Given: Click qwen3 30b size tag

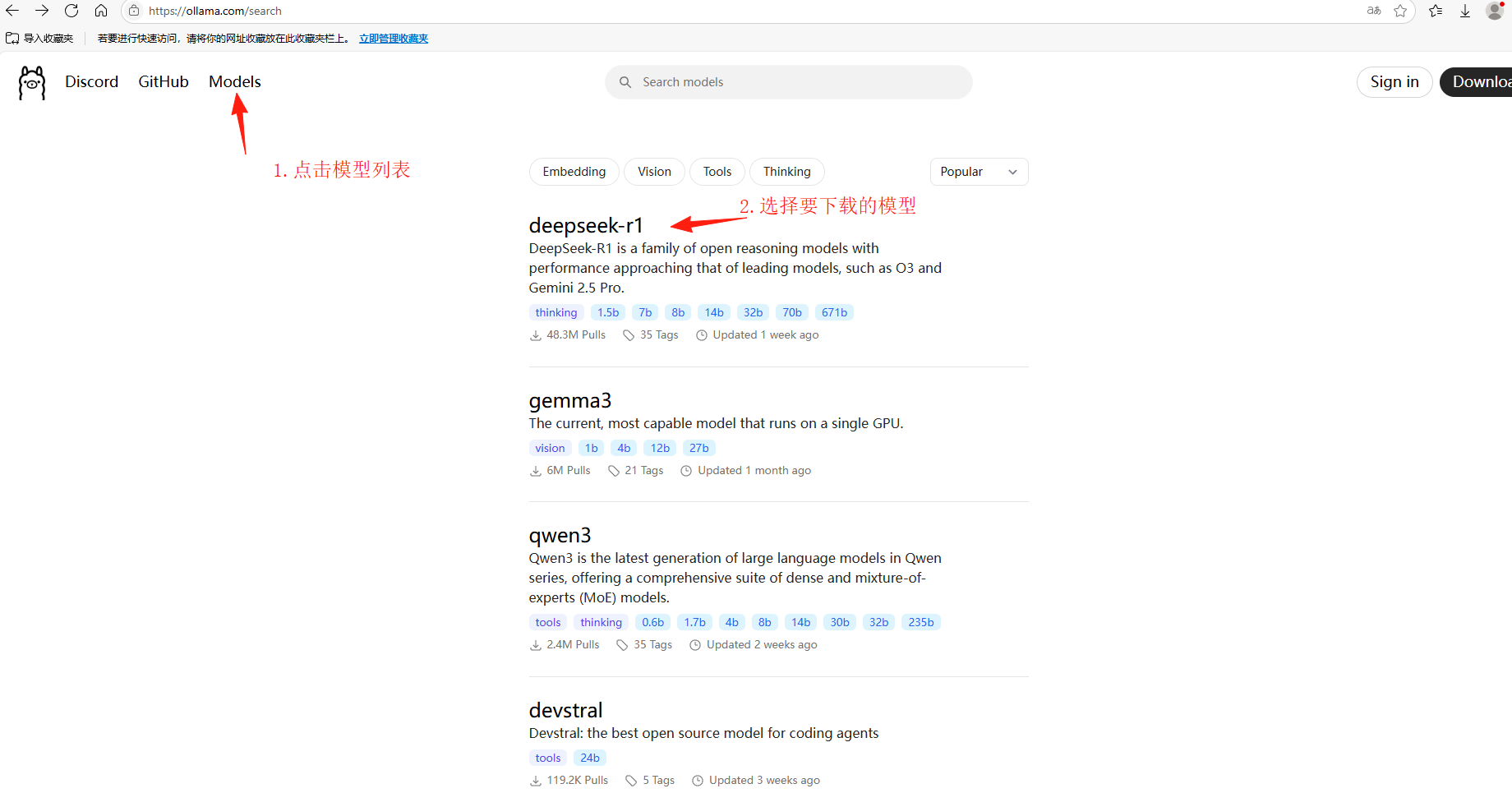Looking at the screenshot, I should (840, 622).
